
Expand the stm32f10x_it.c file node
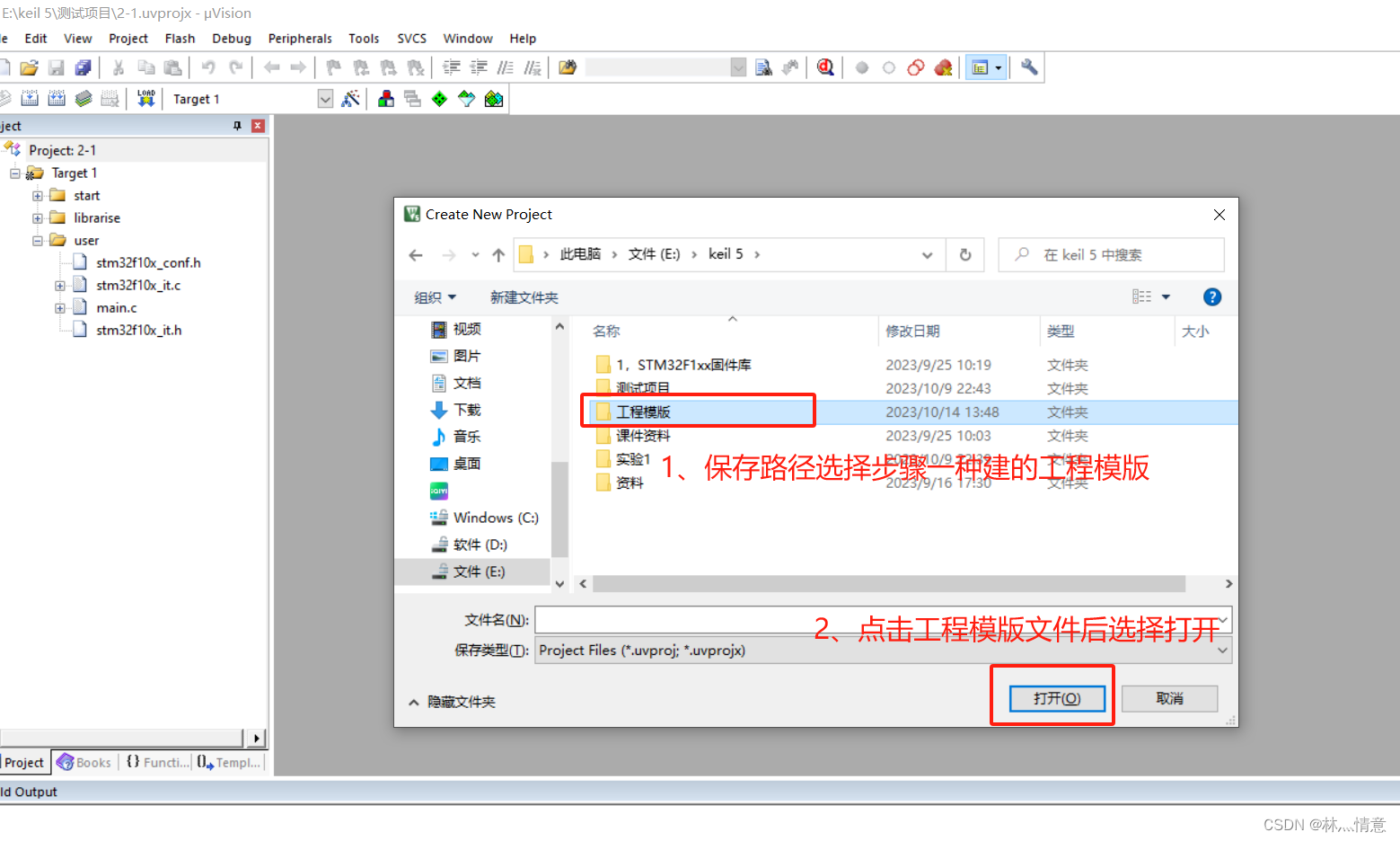60,286
